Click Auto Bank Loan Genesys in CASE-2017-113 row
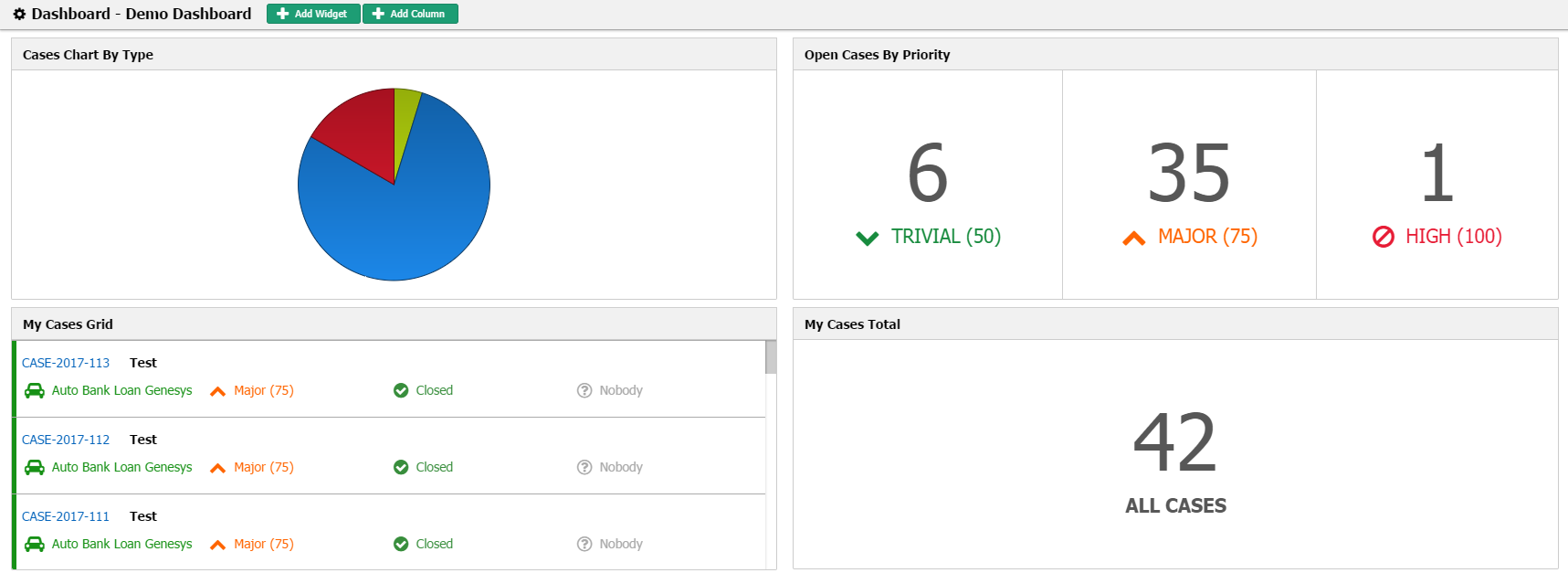Viewport: 1568px width, 573px height. point(122,390)
